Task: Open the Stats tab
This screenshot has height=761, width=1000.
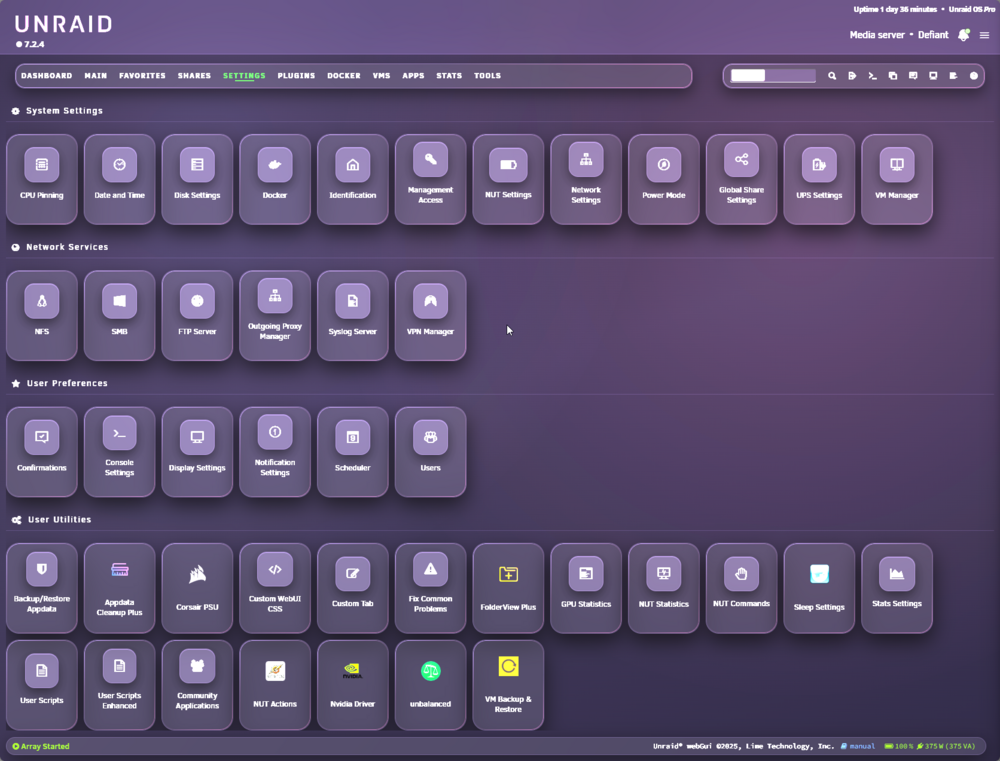Action: (x=449, y=75)
